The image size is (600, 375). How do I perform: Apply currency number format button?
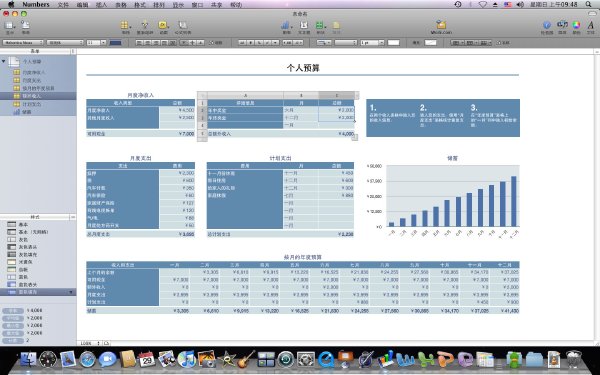[250, 43]
